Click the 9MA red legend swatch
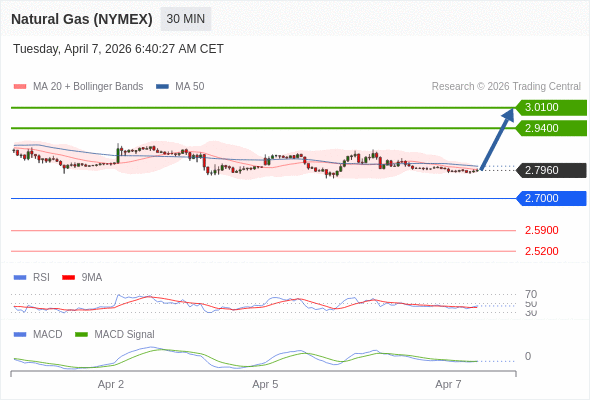The image size is (590, 400). [68, 278]
